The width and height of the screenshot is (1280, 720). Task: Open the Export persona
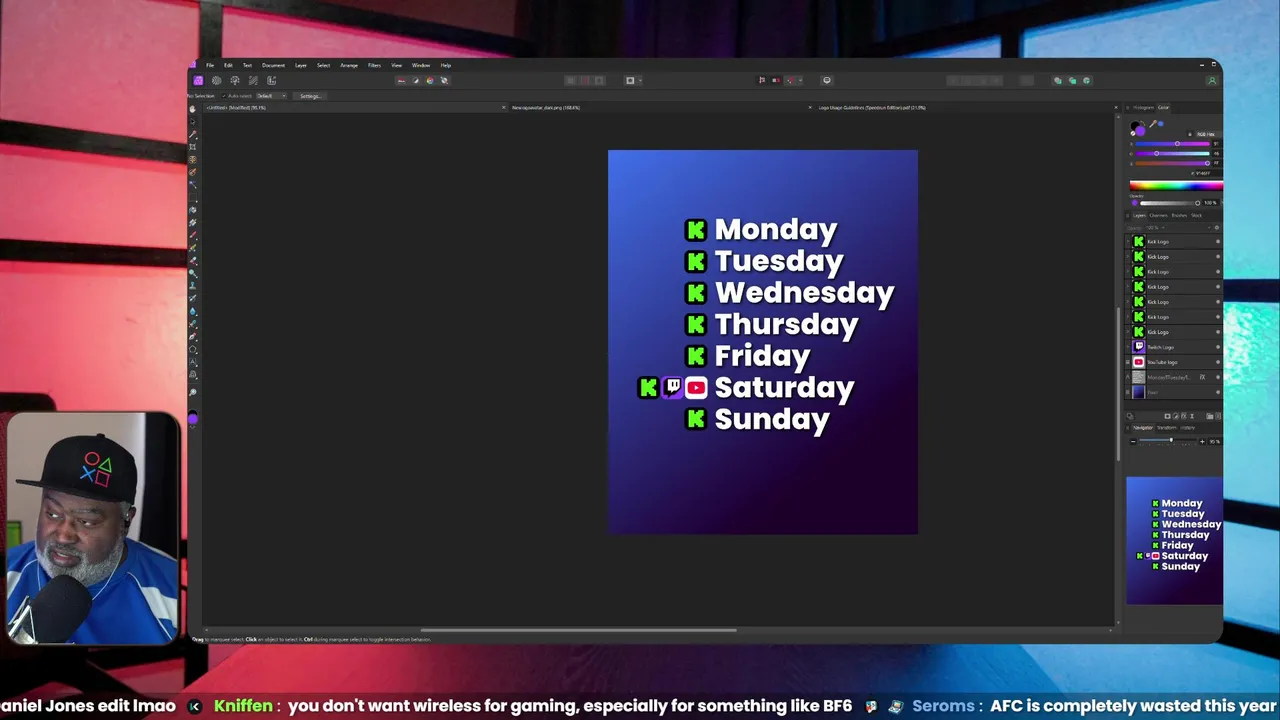[x=271, y=80]
